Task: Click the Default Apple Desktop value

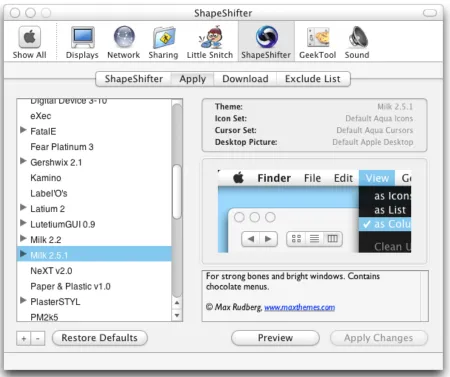Action: click(373, 142)
